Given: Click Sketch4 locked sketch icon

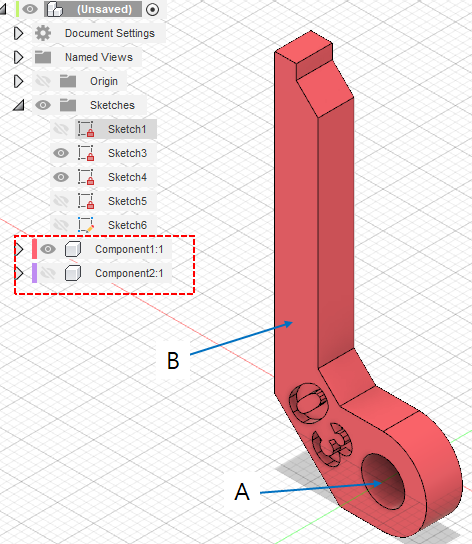Looking at the screenshot, I should click(85, 177).
